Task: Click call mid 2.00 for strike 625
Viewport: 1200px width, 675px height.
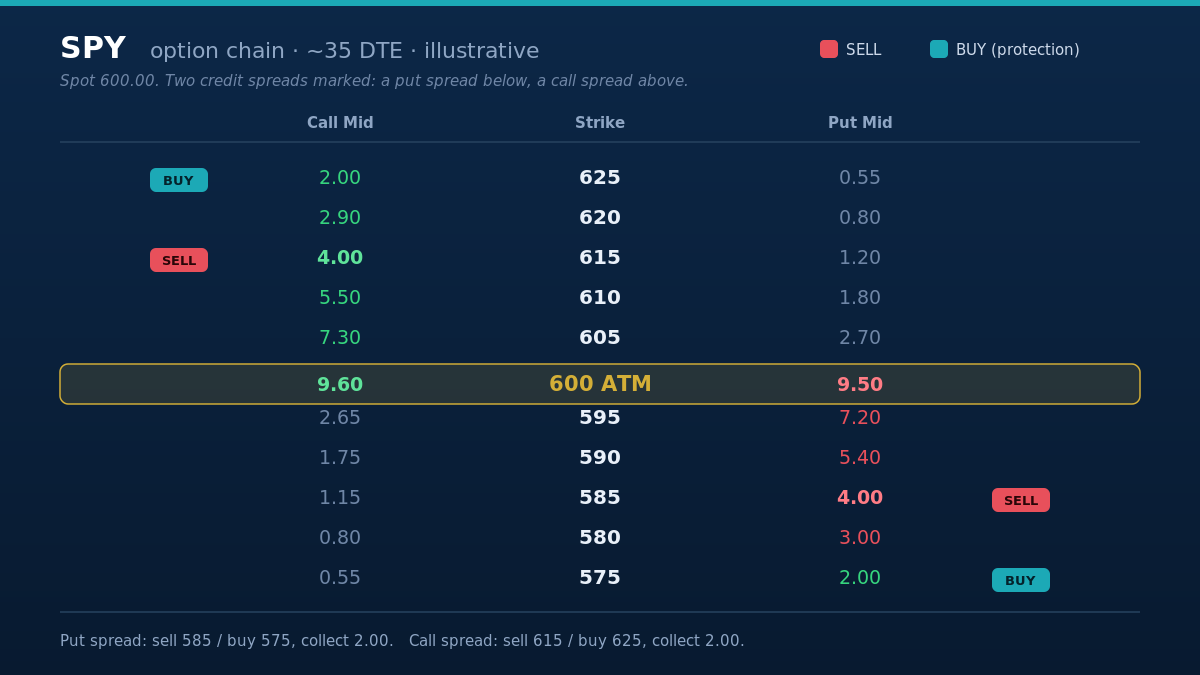Action: coord(340,178)
